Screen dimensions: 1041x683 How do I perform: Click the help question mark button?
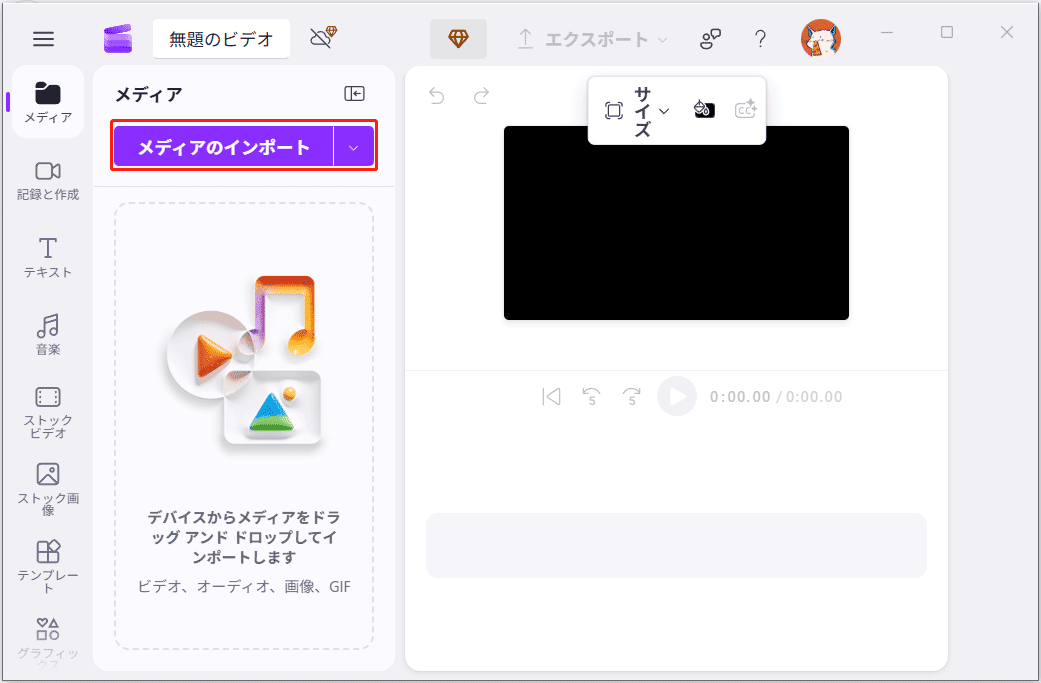coord(760,38)
